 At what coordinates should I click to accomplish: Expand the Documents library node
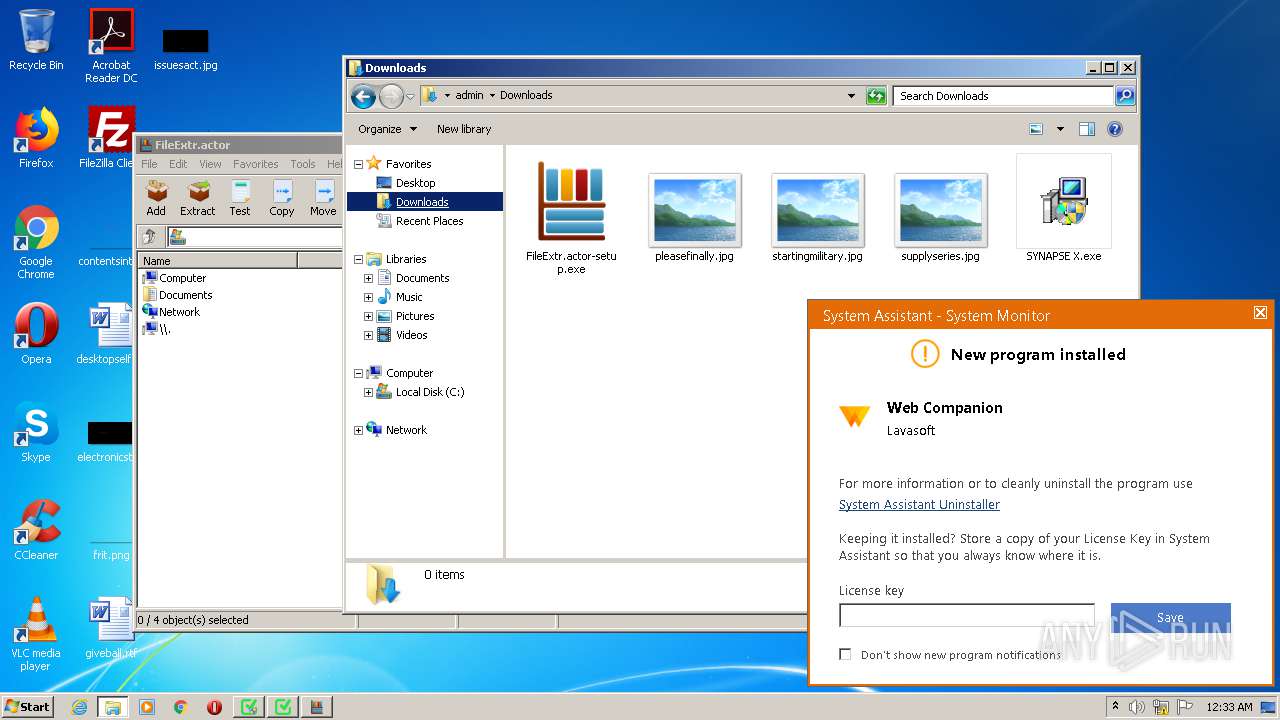pyautogui.click(x=368, y=278)
